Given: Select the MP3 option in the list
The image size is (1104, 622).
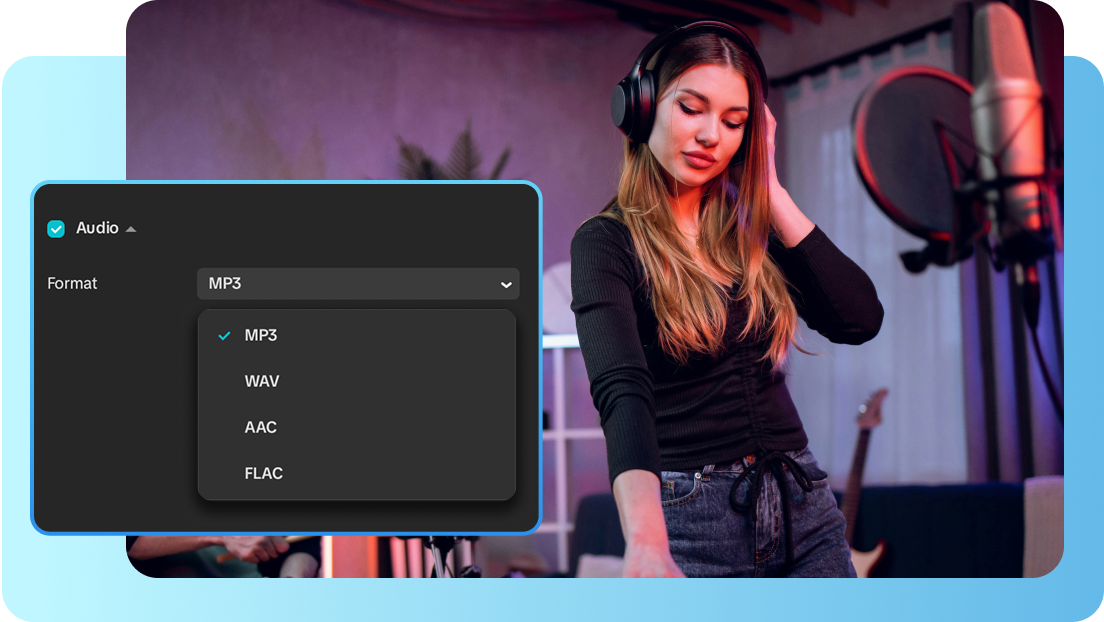Looking at the screenshot, I should pyautogui.click(x=262, y=335).
